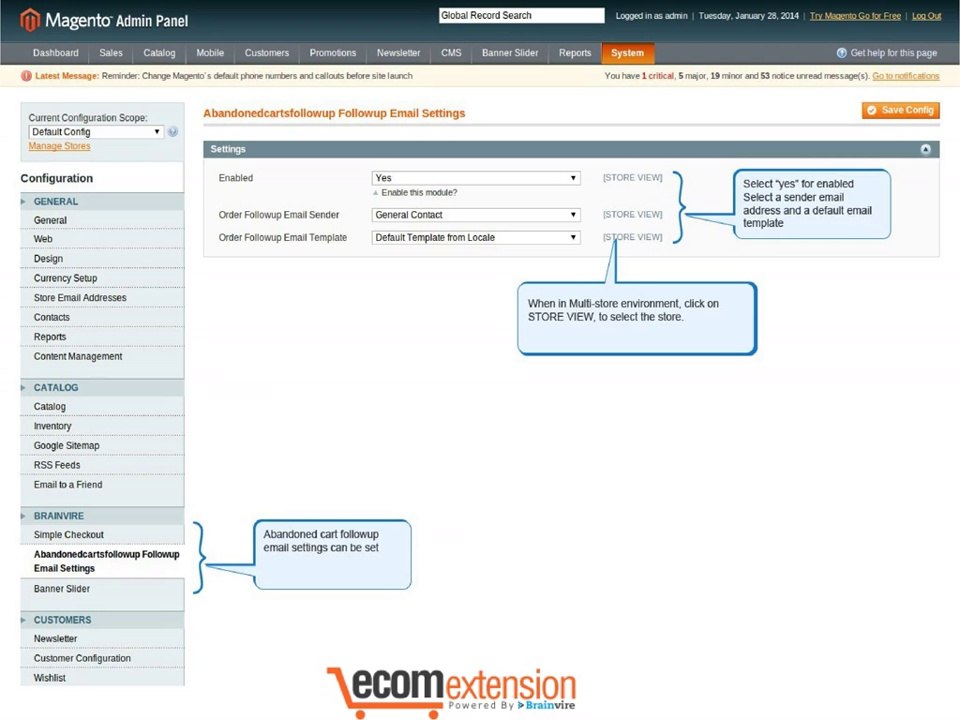Open the Mobile menu
This screenshot has height=720, width=960.
[210, 53]
